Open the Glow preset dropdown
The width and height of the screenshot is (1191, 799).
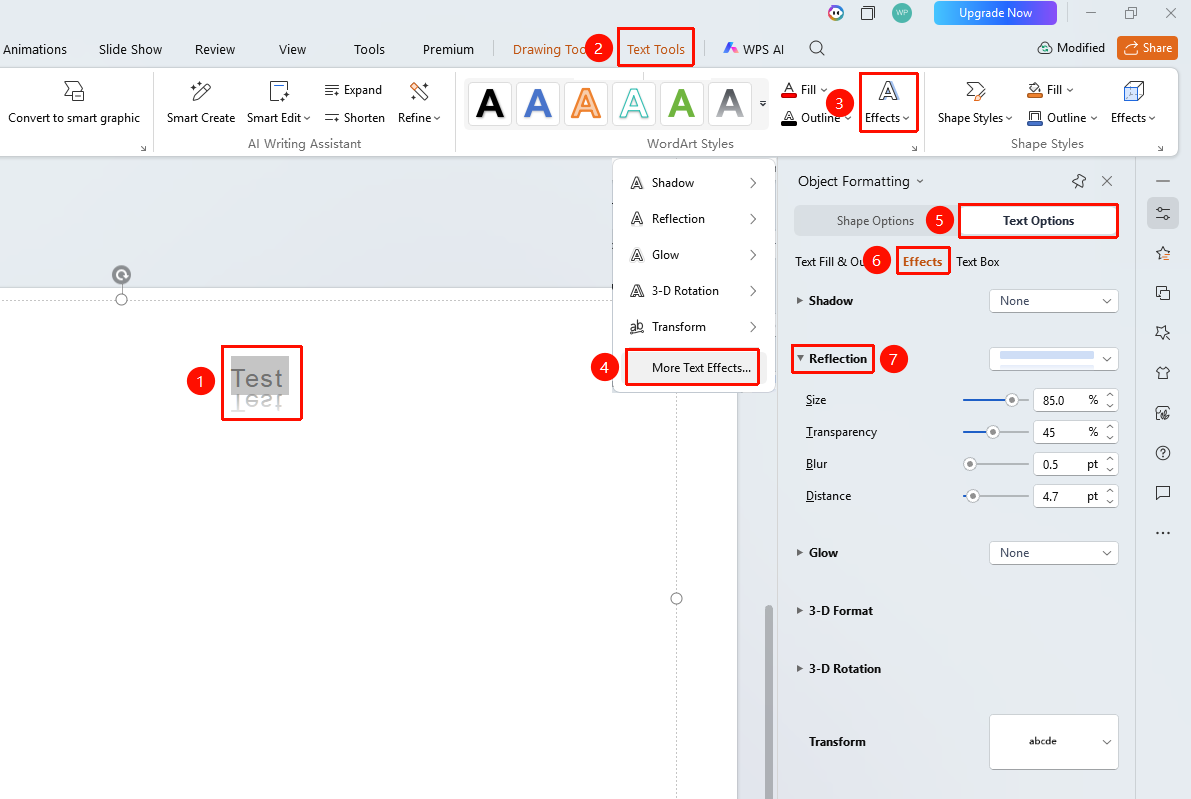[1054, 553]
